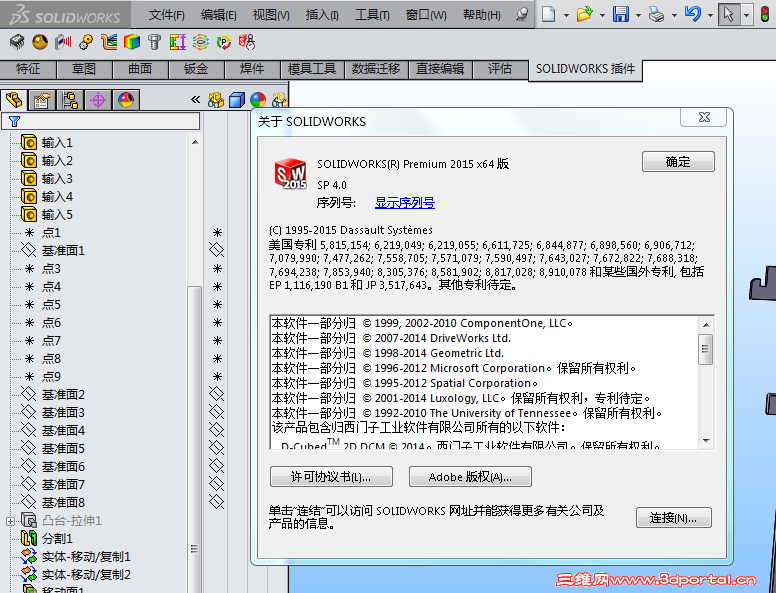Expand the 凸台-拉伸1 feature node

click(x=10, y=521)
